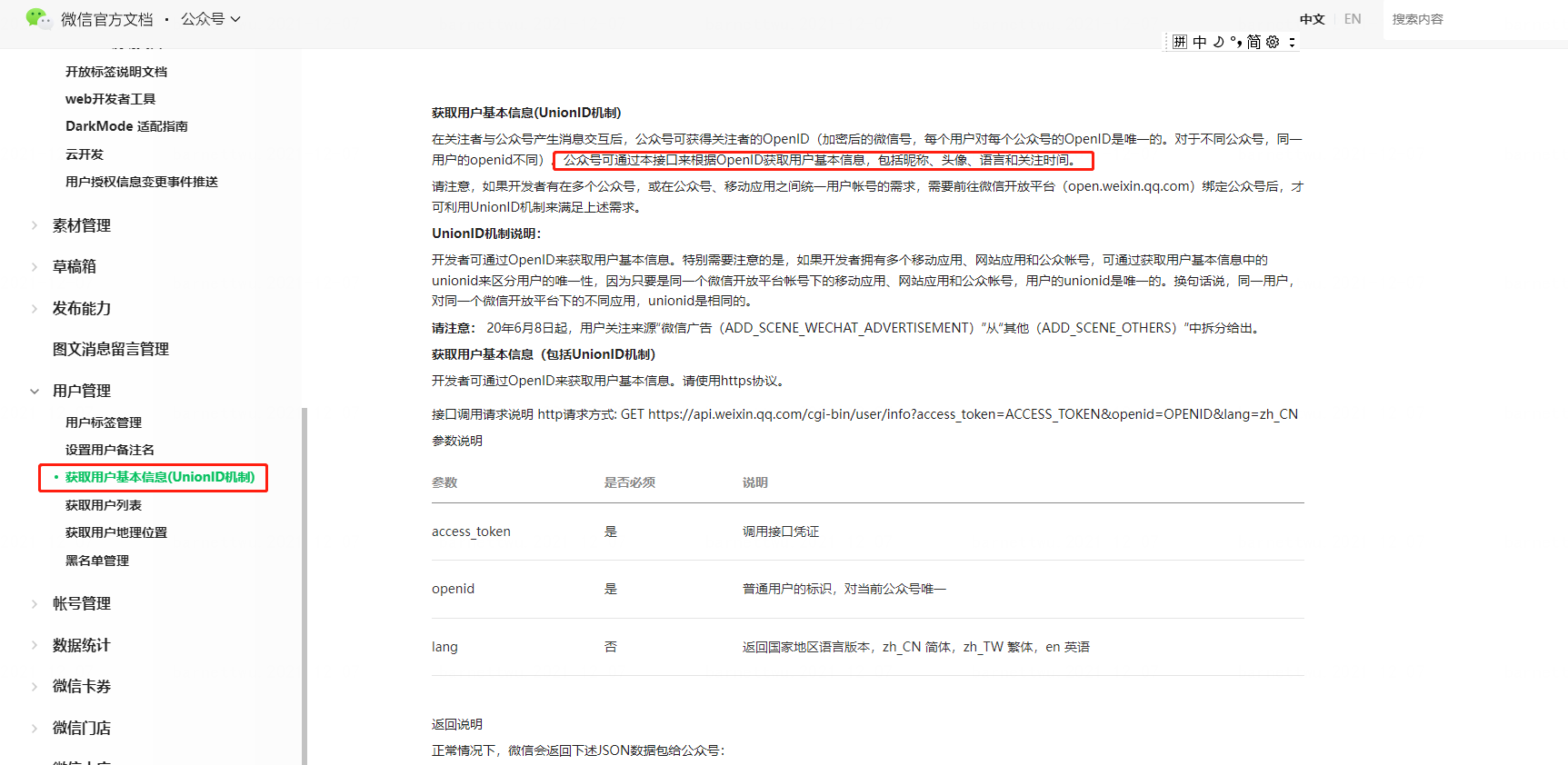Click the api.weixin.qq.com request URL
This screenshot has height=765, width=1568.
click(973, 414)
